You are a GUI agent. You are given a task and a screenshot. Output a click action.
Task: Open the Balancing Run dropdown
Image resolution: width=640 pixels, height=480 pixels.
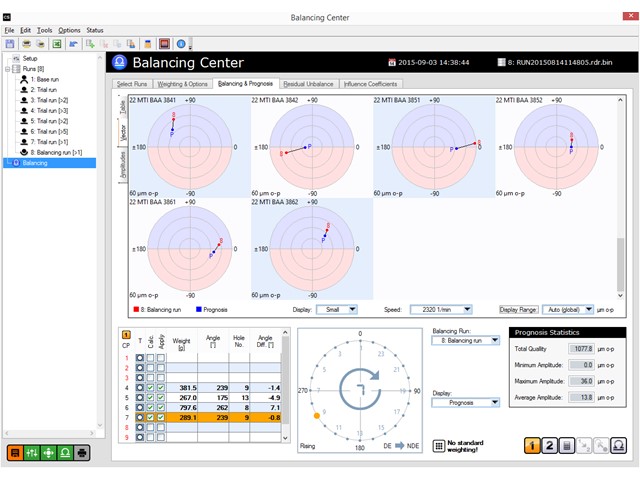(466, 341)
